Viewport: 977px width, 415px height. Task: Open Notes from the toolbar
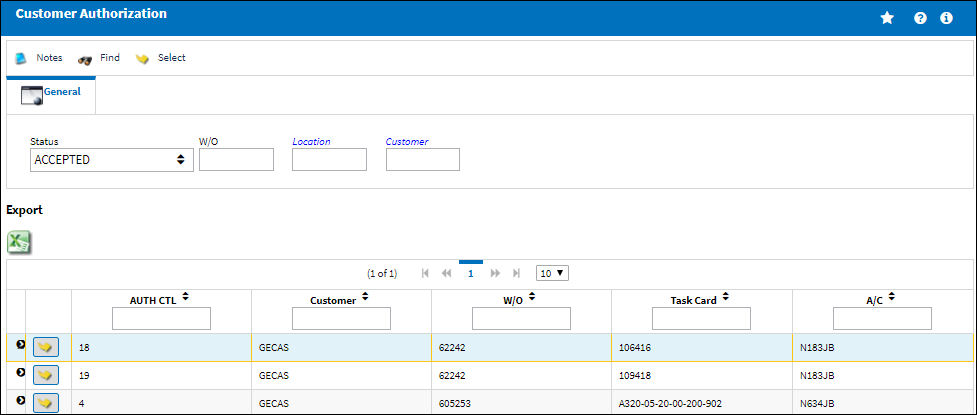coord(39,58)
